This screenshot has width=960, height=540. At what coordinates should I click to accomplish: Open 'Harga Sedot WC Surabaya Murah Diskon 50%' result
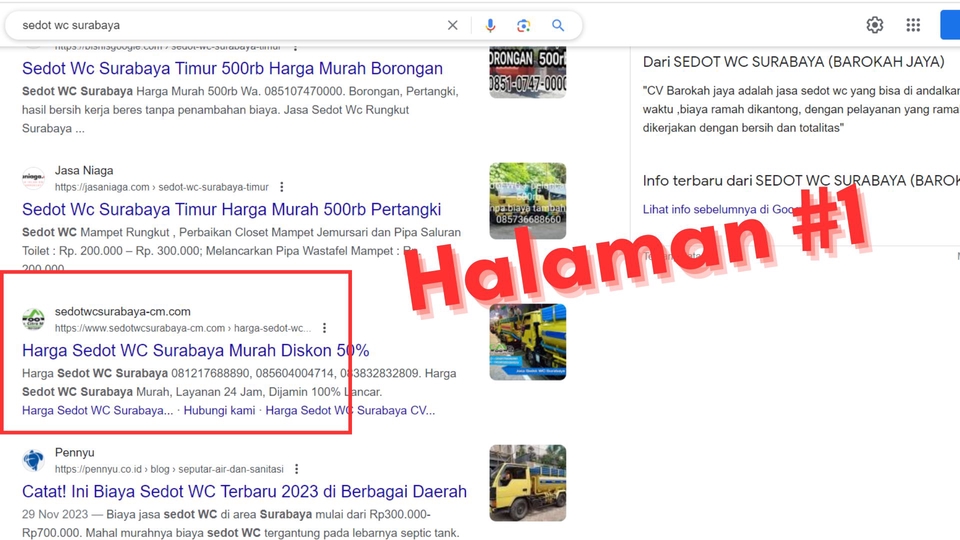pos(195,350)
